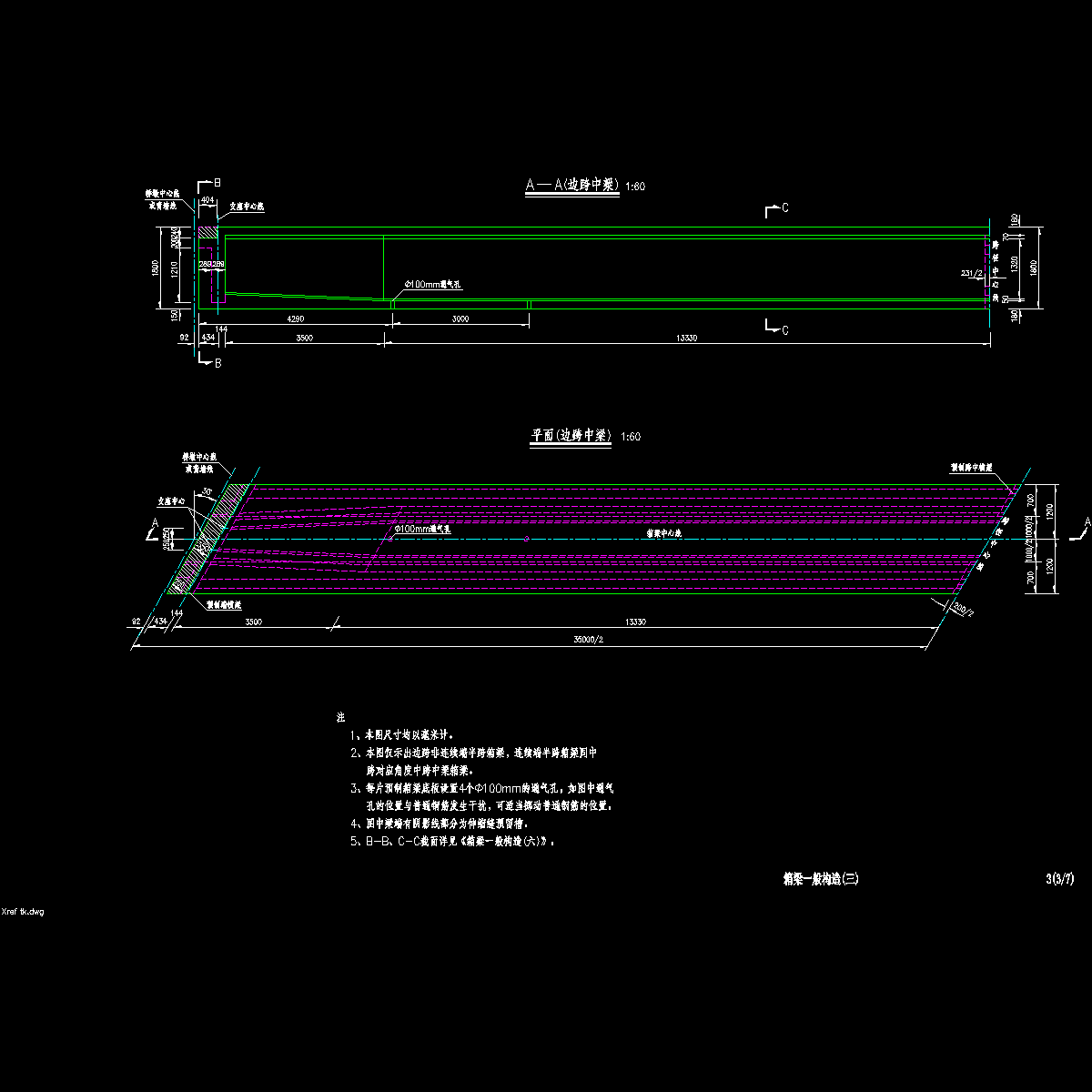Click the "平面(边跨中梁)" plan view title
Screen dimensions: 1092x1092
tap(571, 436)
